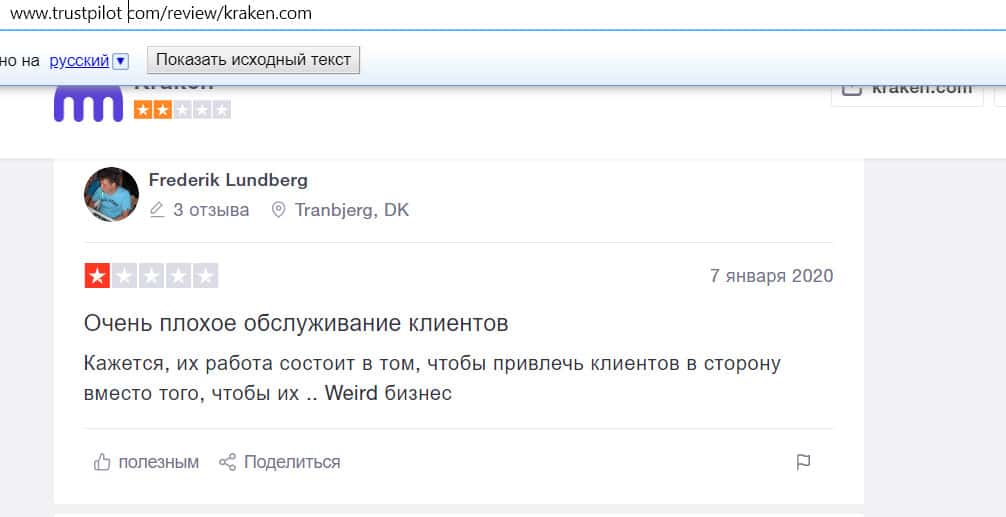The width and height of the screenshot is (1006, 517).
Task: Click the review body text paragraph
Action: [432, 378]
